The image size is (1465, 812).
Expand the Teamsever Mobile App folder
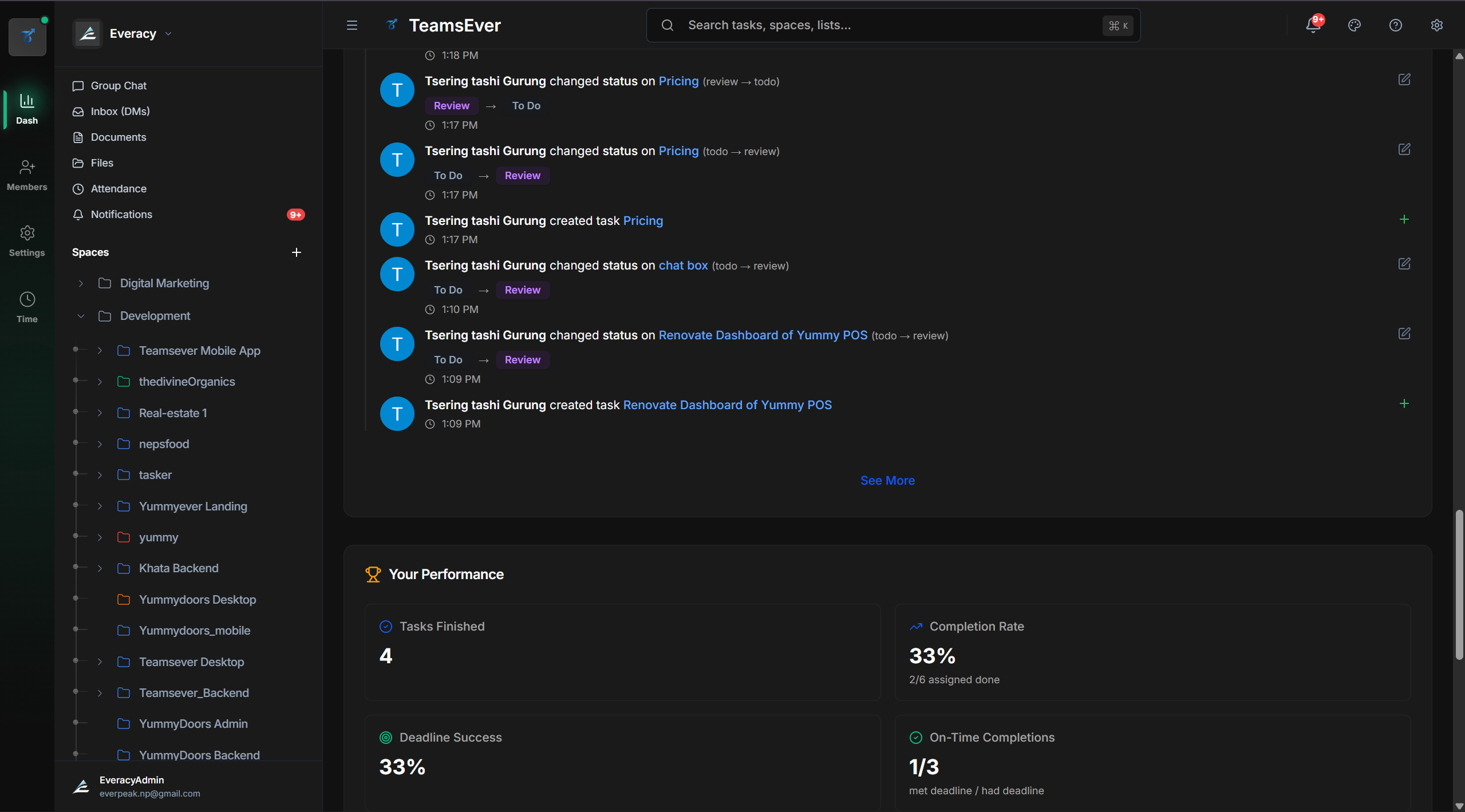[100, 351]
